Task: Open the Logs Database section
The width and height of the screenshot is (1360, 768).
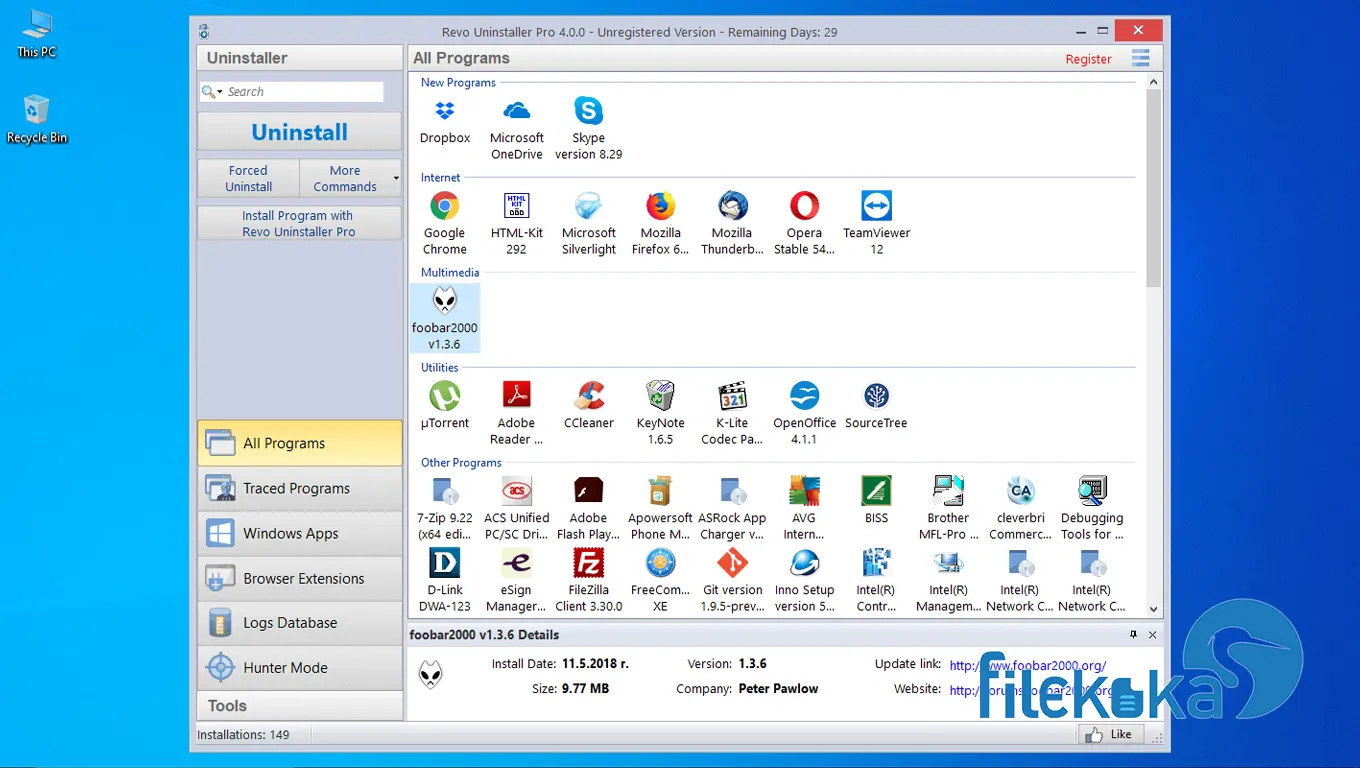Action: click(x=300, y=623)
